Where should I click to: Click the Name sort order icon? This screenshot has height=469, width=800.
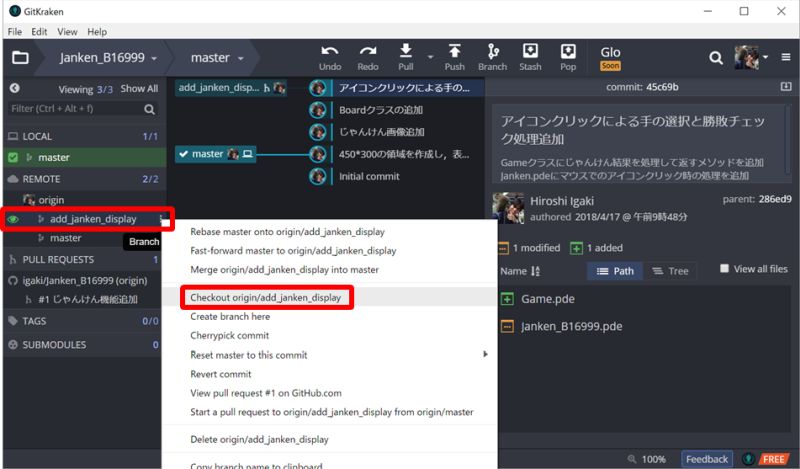point(535,271)
